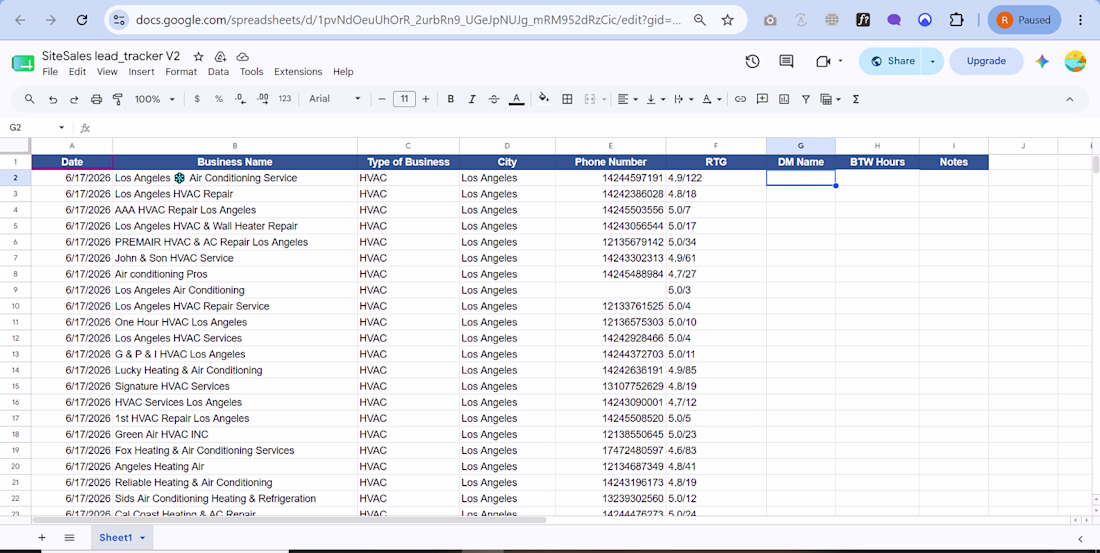The image size is (1100, 553).
Task: Show side panel arrow at bottom right
Action: tap(1080, 538)
